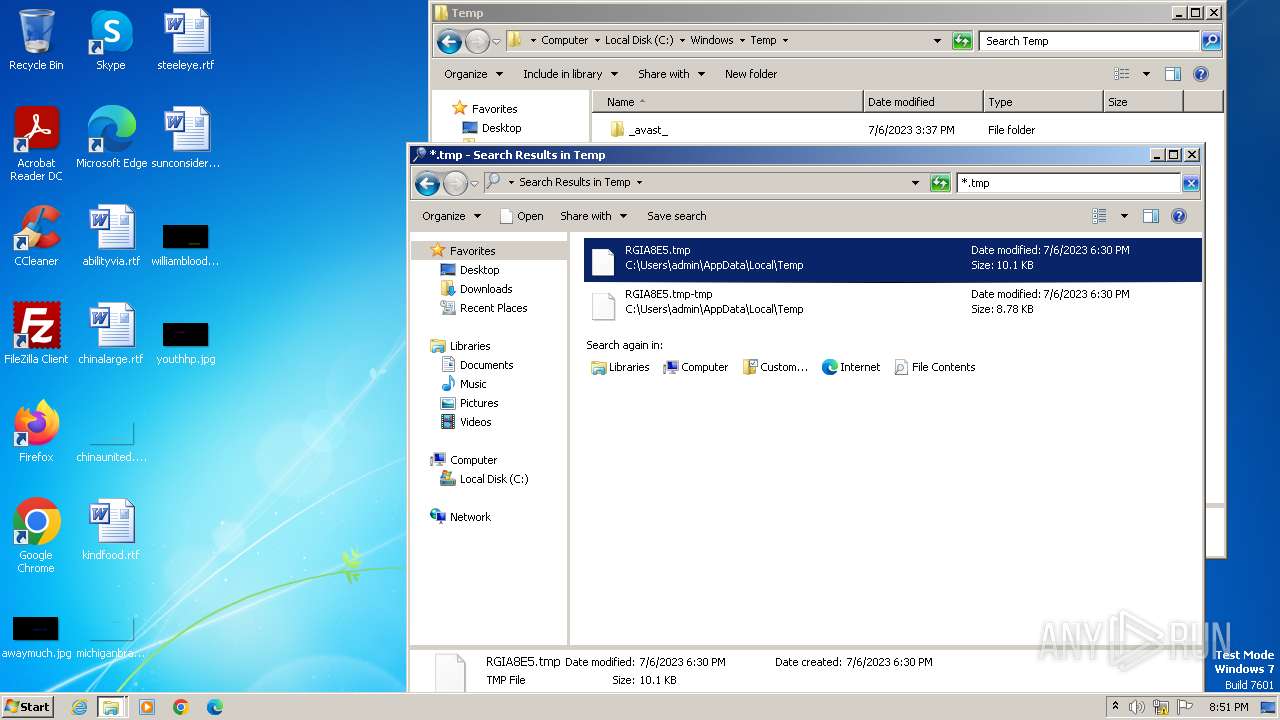Expand view options arrow in Temp window
Viewport: 1280px width, 720px height.
pyautogui.click(x=1146, y=74)
